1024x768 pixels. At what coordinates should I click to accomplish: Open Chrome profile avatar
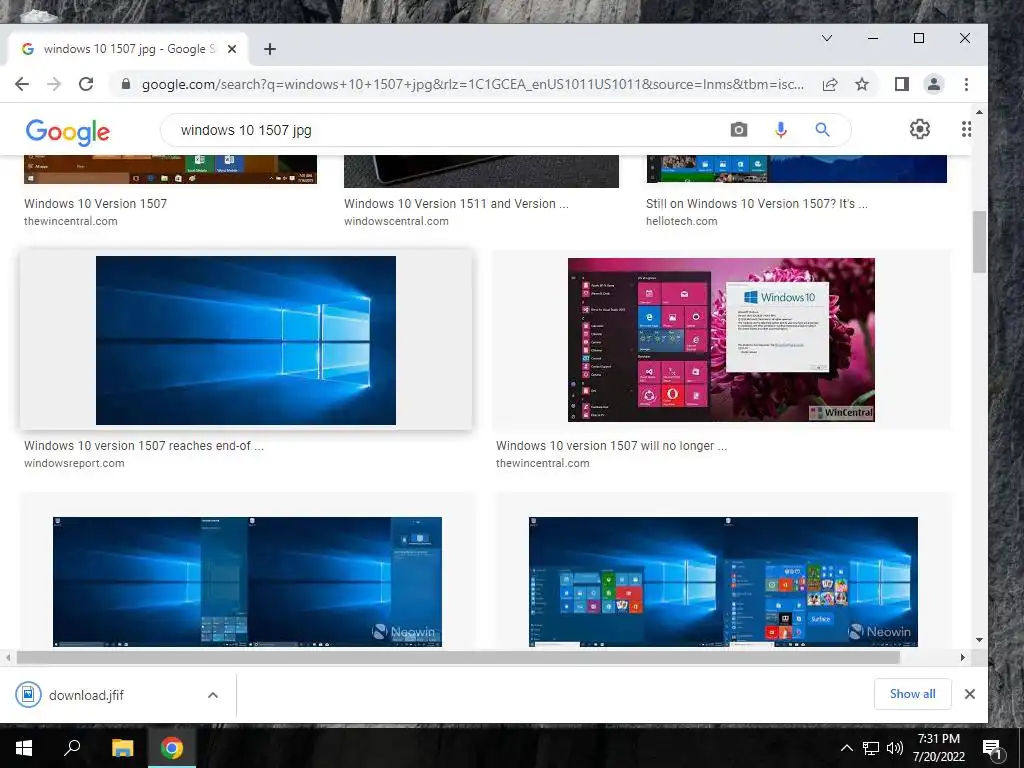934,84
